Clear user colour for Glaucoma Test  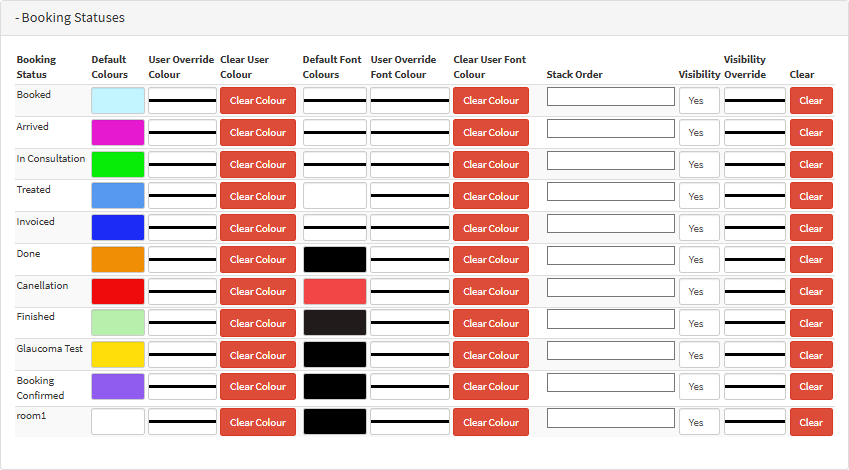258,354
